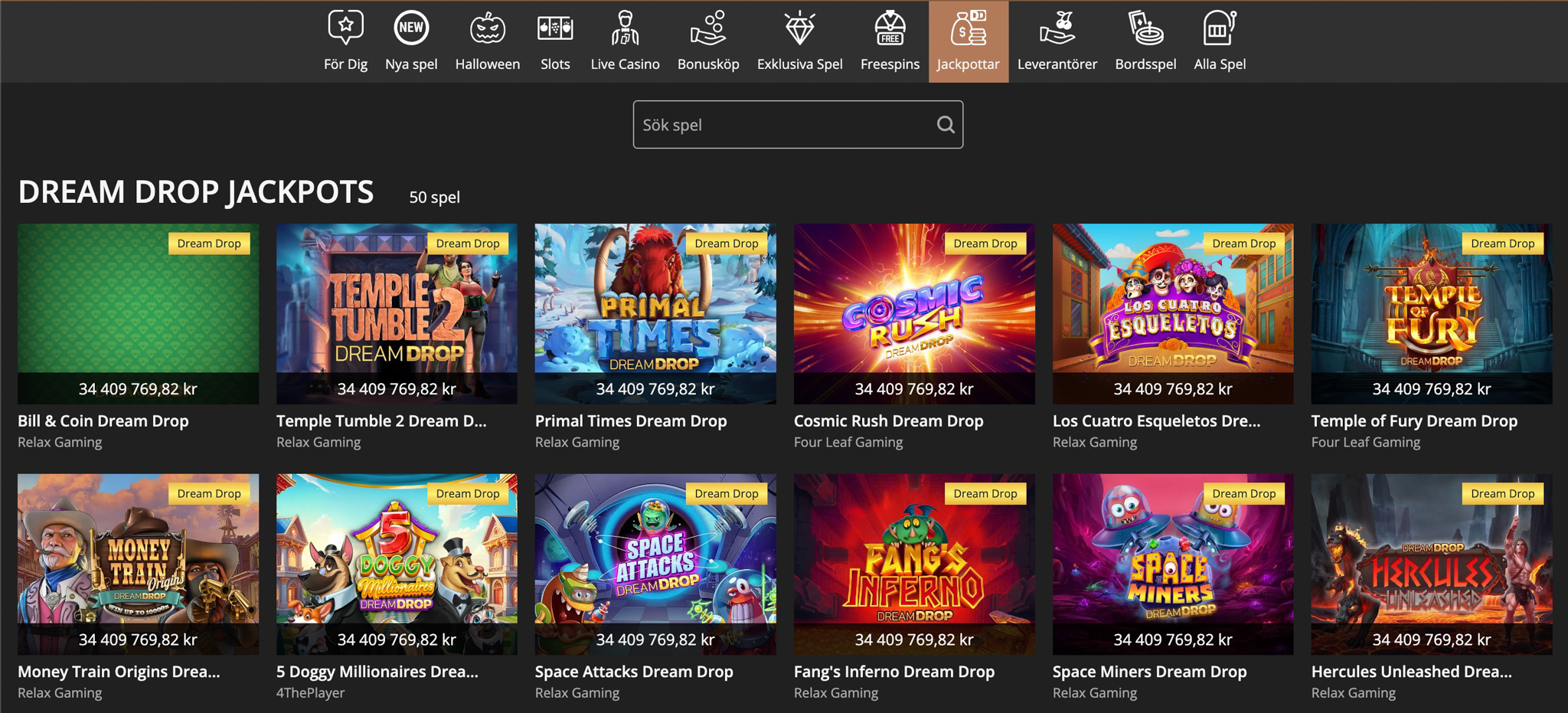1568x713 pixels.
Task: Click the Bill & Coin Dream Drop title
Action: coord(103,420)
